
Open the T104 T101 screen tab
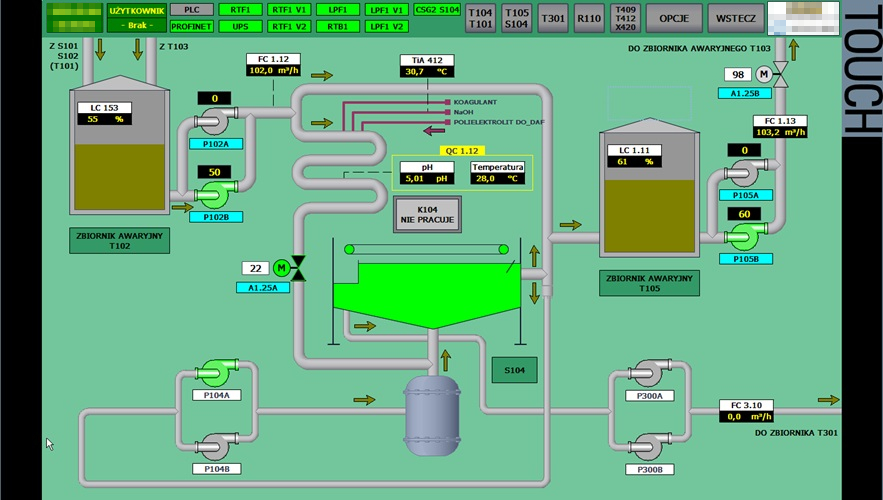[x=480, y=17]
